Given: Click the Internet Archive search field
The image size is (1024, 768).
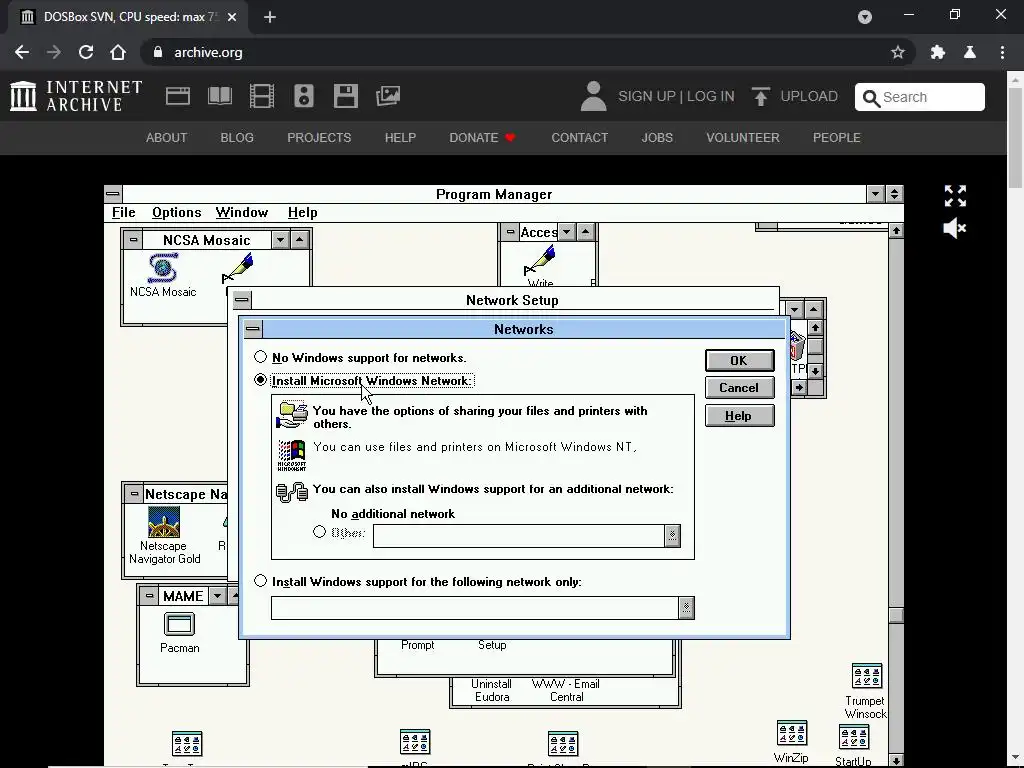Looking at the screenshot, I should 920,97.
